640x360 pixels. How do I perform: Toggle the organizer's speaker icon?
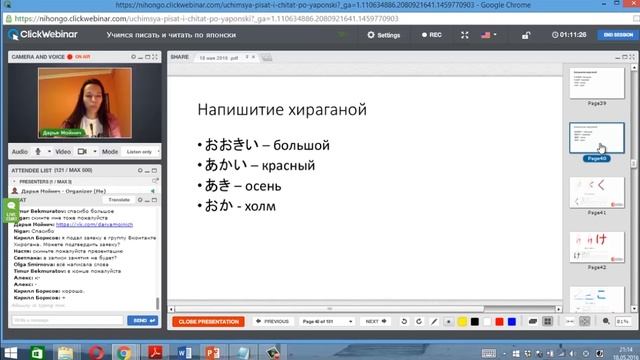pyautogui.click(x=153, y=191)
